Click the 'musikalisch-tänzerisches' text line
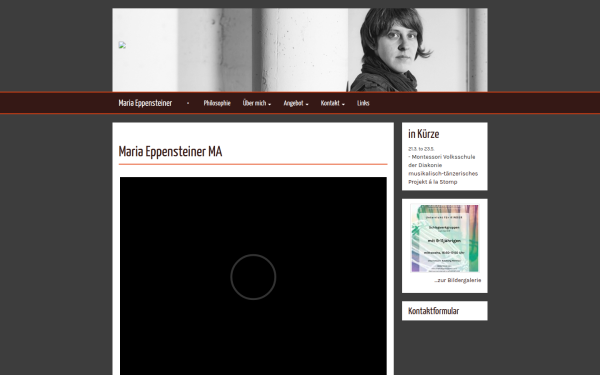 (443, 173)
